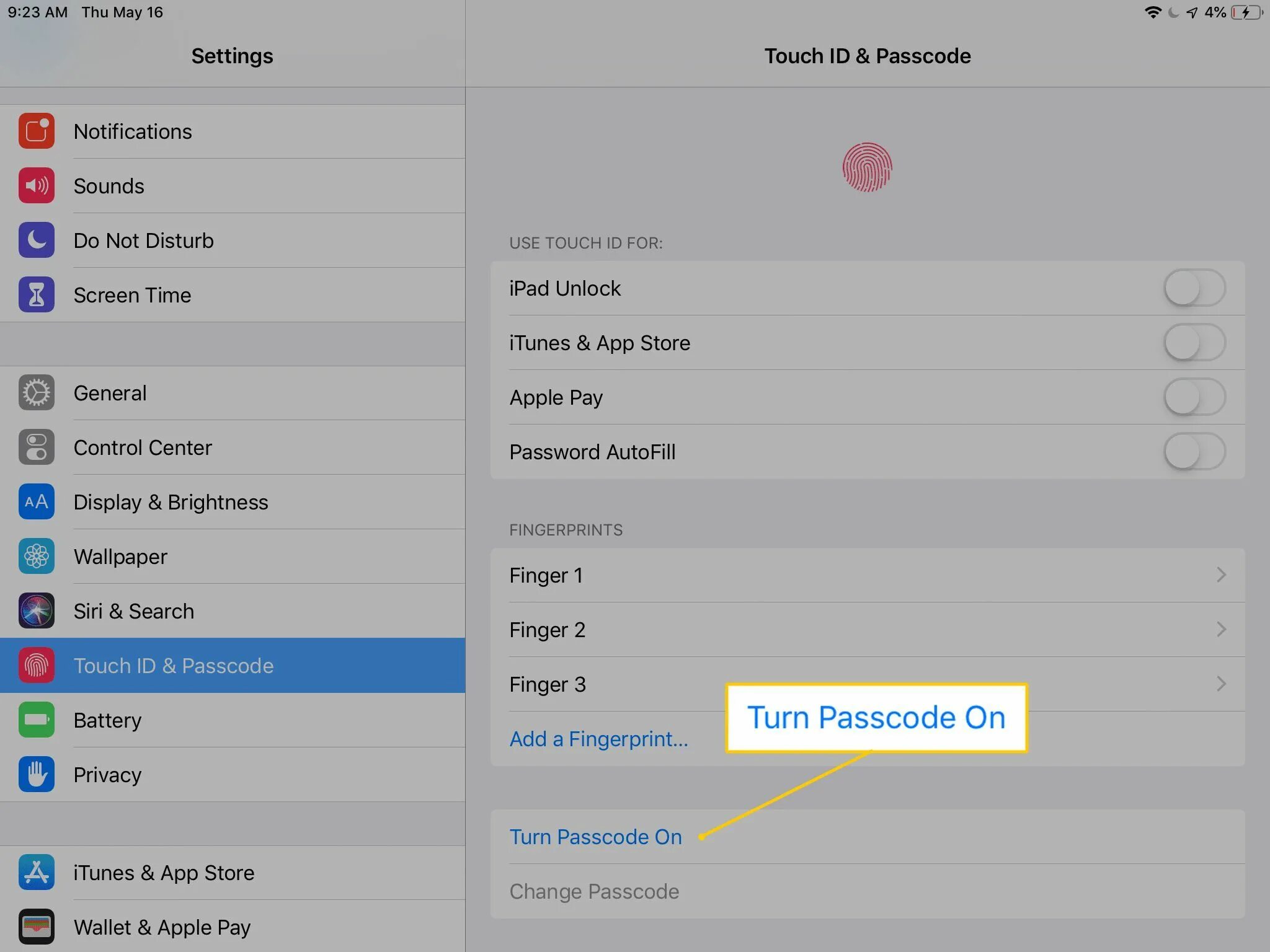
Task: Tap the Wallpaper flower icon
Action: tap(37, 557)
